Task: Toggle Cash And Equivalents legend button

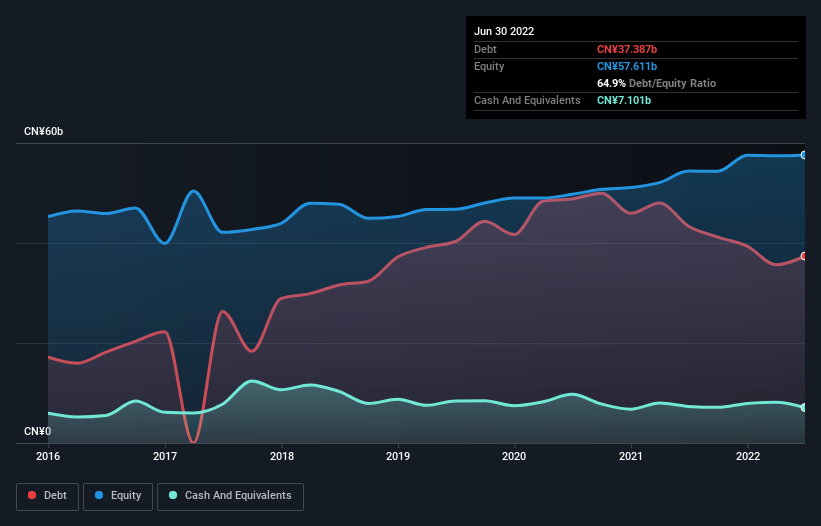Action: click(x=230, y=496)
